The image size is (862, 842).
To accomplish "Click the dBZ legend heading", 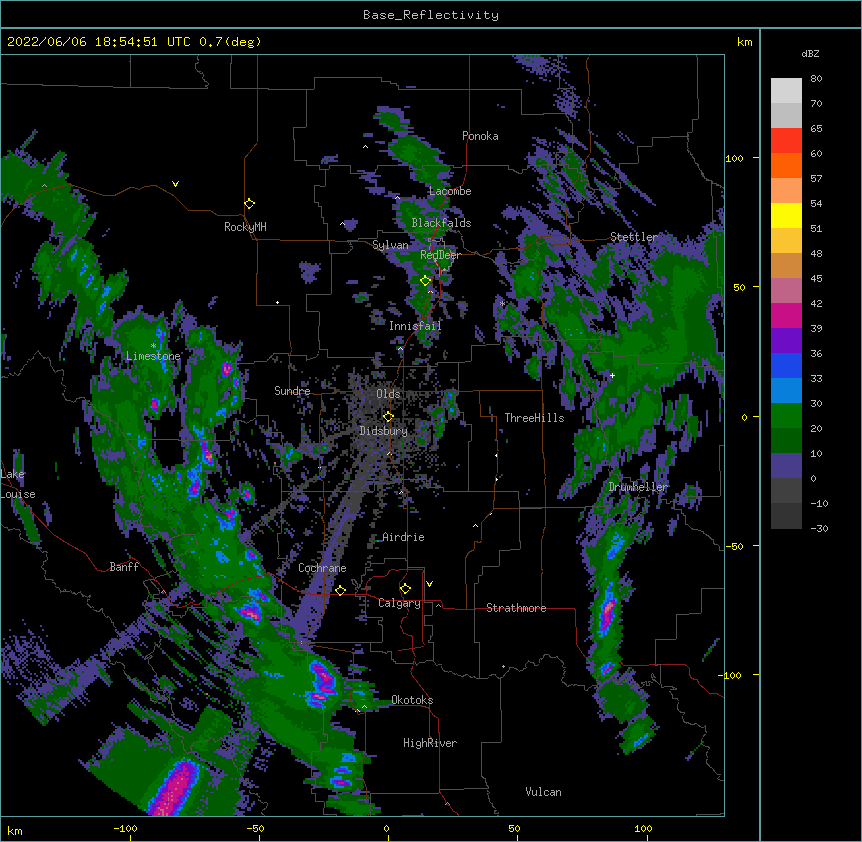I will [810, 54].
